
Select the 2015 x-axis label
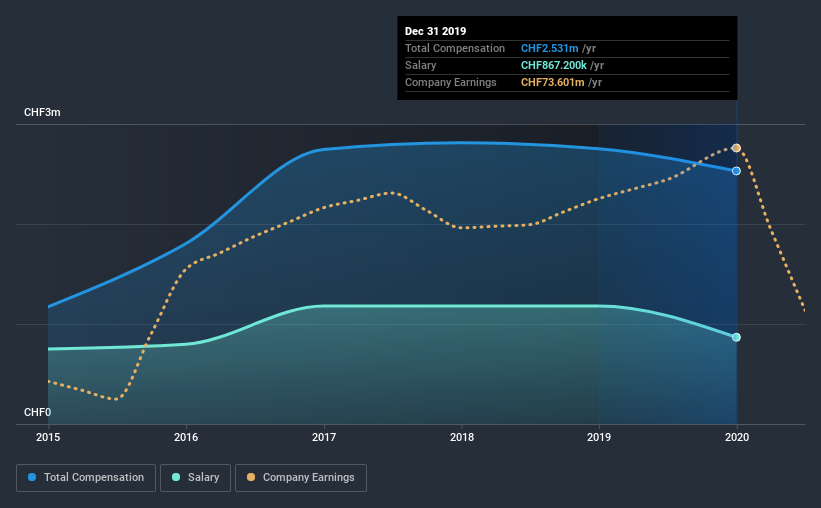click(48, 437)
